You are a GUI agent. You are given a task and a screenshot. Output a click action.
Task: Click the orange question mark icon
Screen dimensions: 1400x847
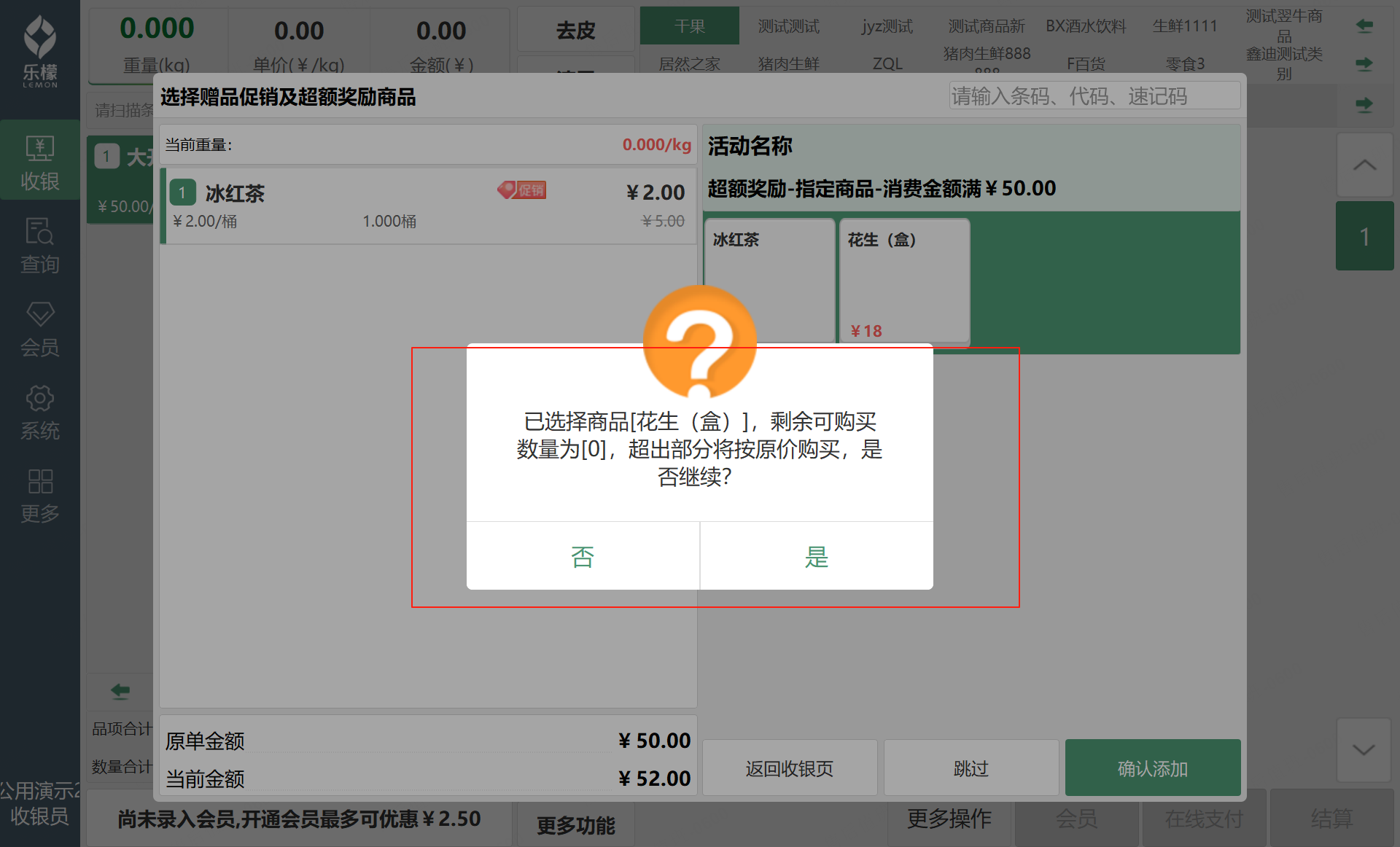tap(700, 343)
